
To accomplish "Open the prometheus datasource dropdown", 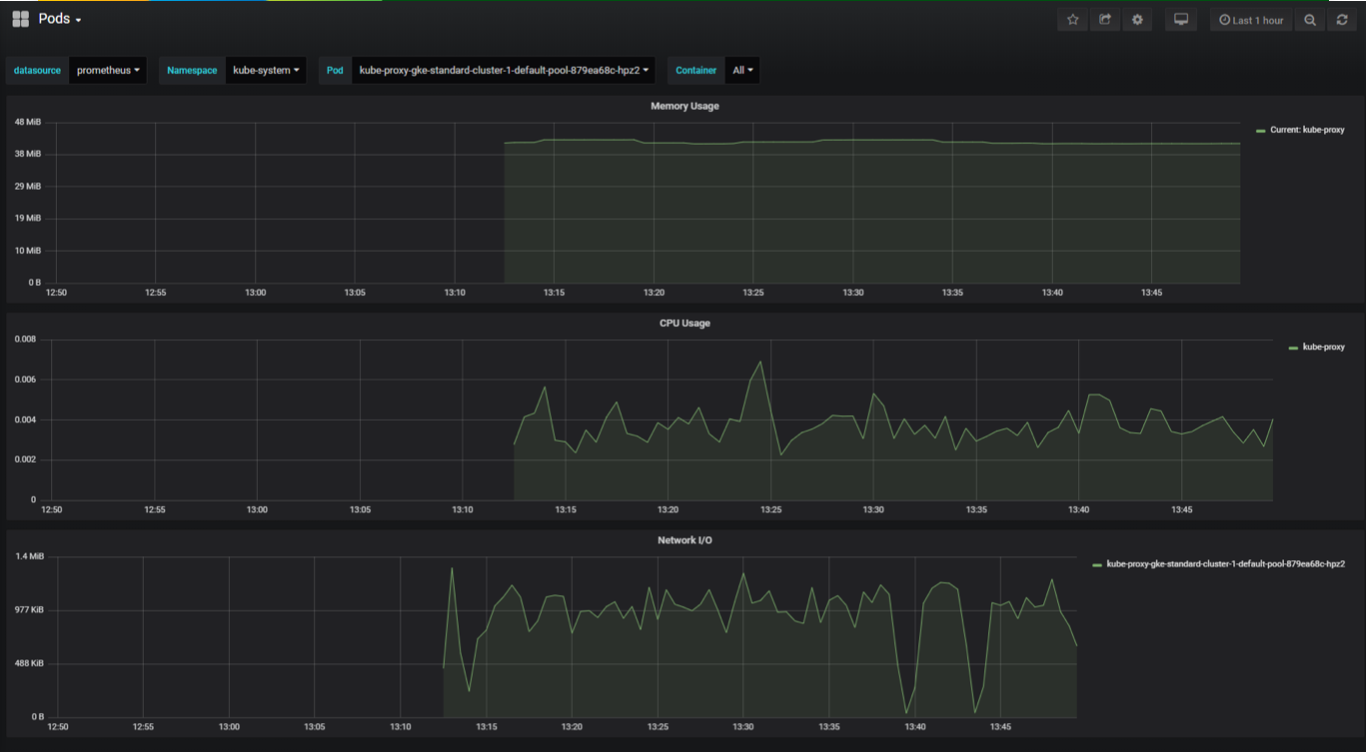I will (x=108, y=70).
